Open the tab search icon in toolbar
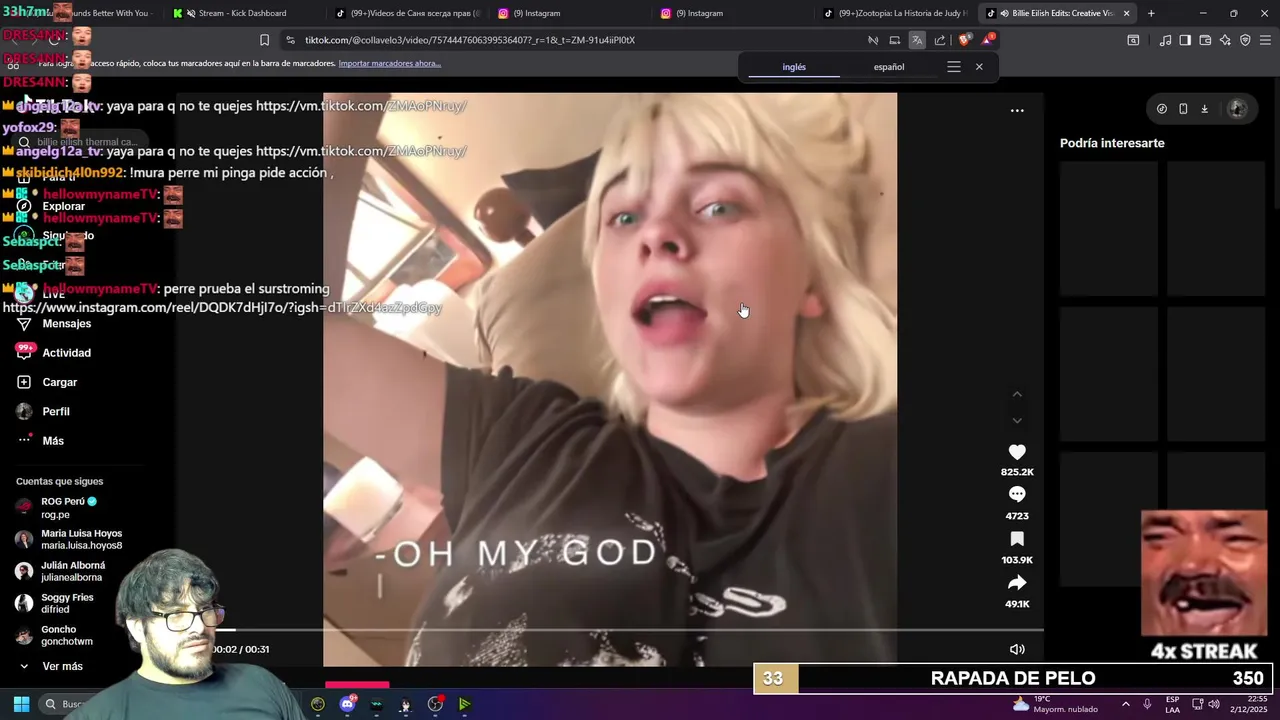Viewport: 1280px width, 720px height. click(x=1133, y=40)
